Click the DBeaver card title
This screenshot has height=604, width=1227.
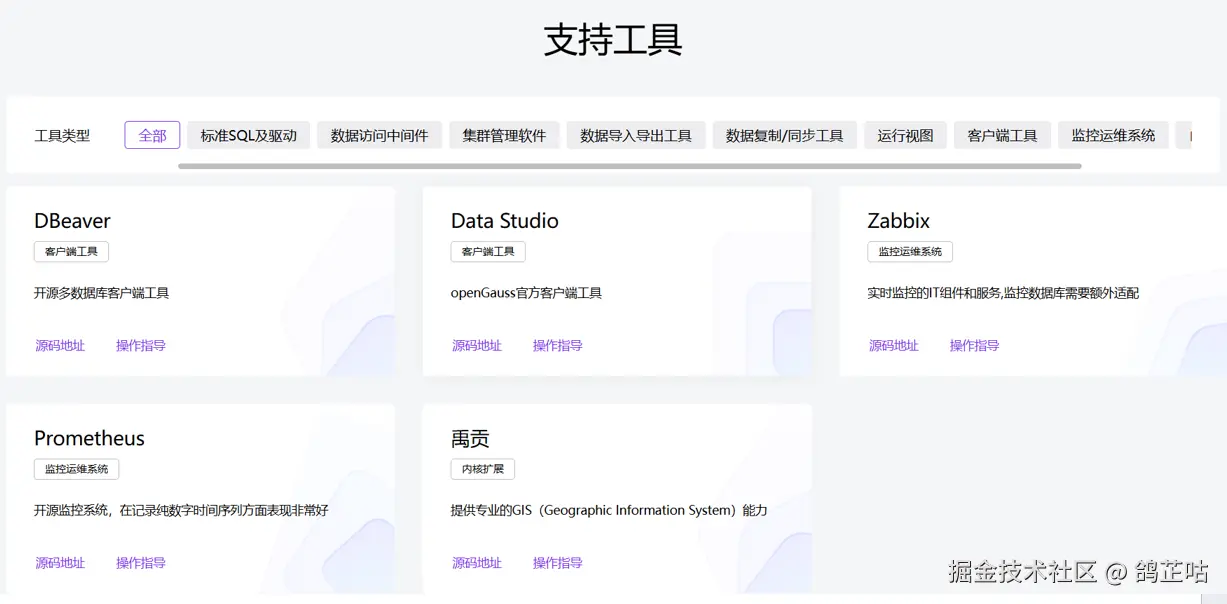[72, 221]
